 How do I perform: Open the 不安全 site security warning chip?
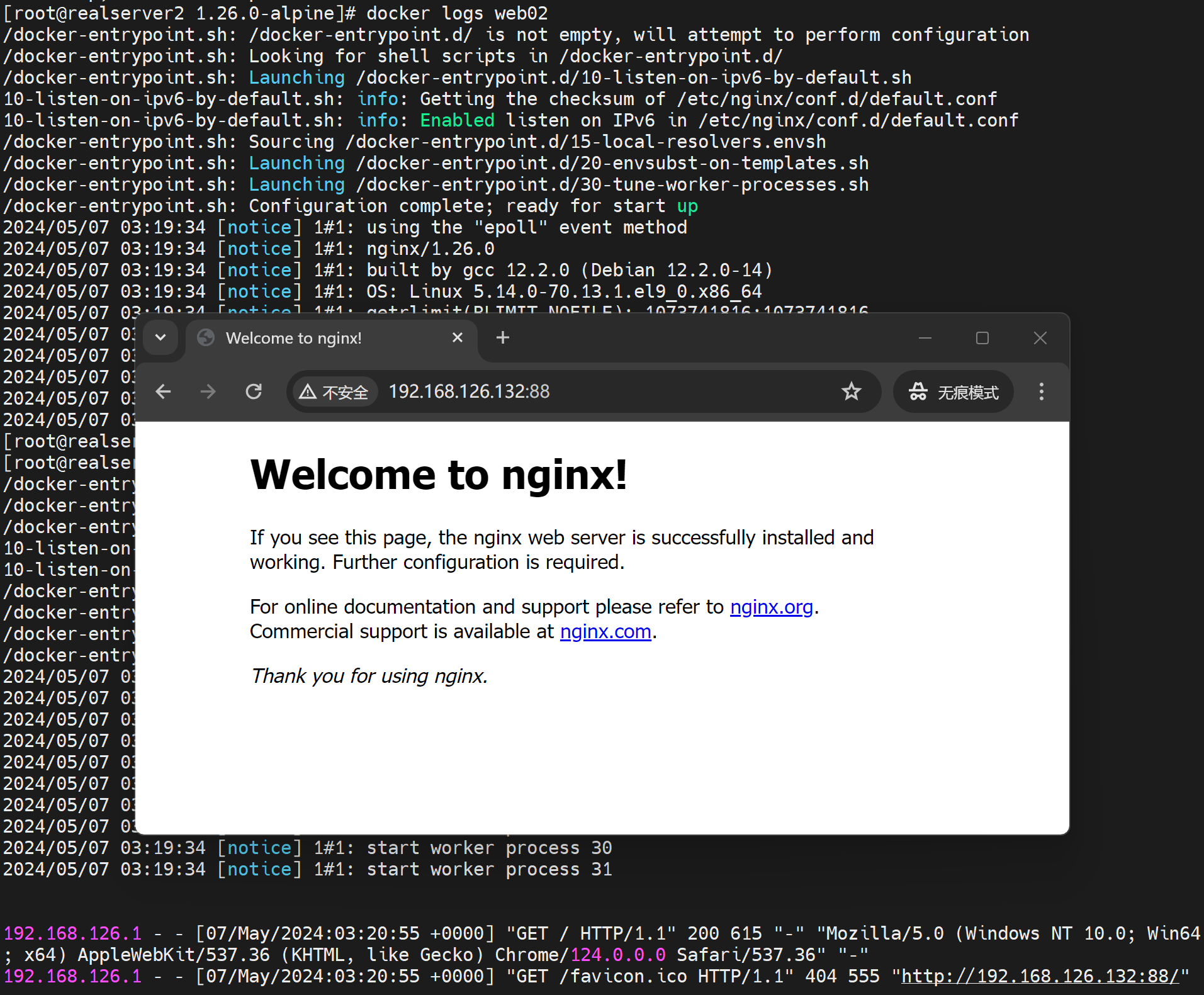(x=334, y=392)
